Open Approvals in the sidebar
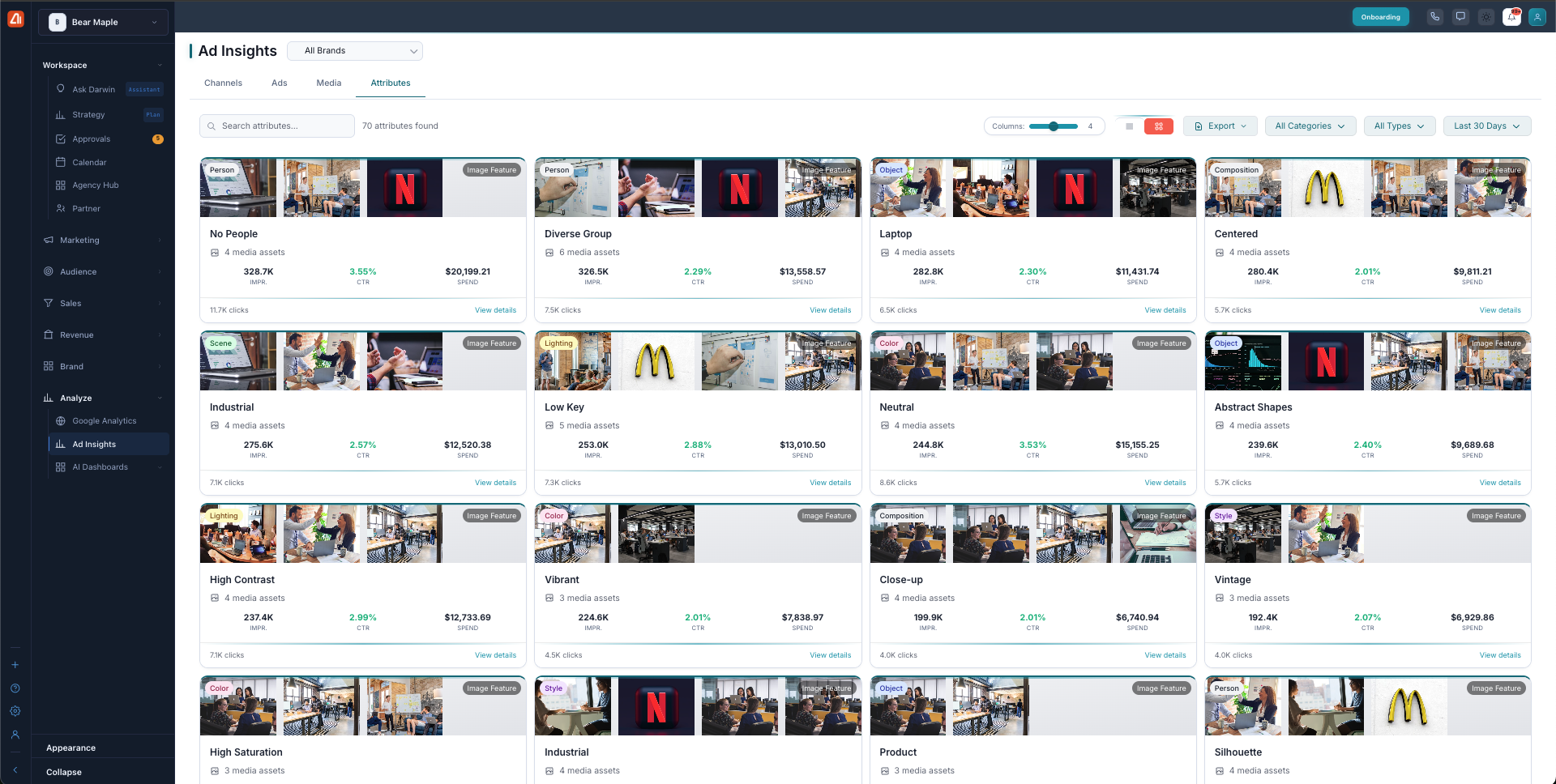Image resolution: width=1556 pixels, height=784 pixels. (x=109, y=139)
